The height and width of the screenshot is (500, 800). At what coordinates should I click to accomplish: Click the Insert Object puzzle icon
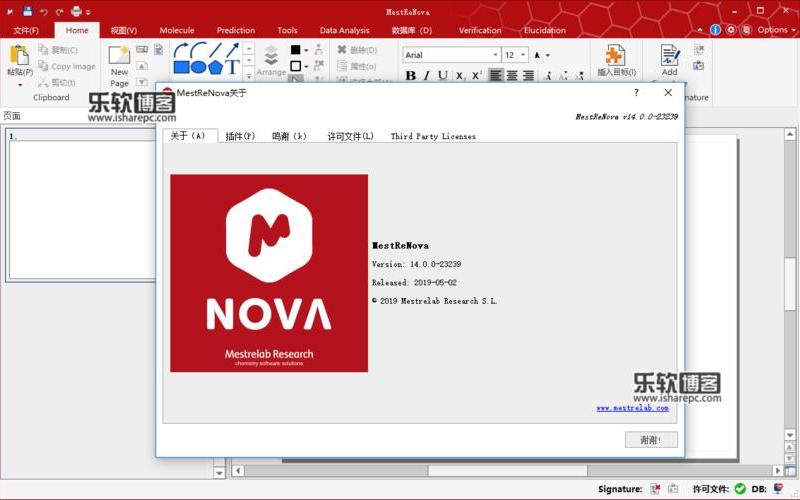click(x=616, y=55)
